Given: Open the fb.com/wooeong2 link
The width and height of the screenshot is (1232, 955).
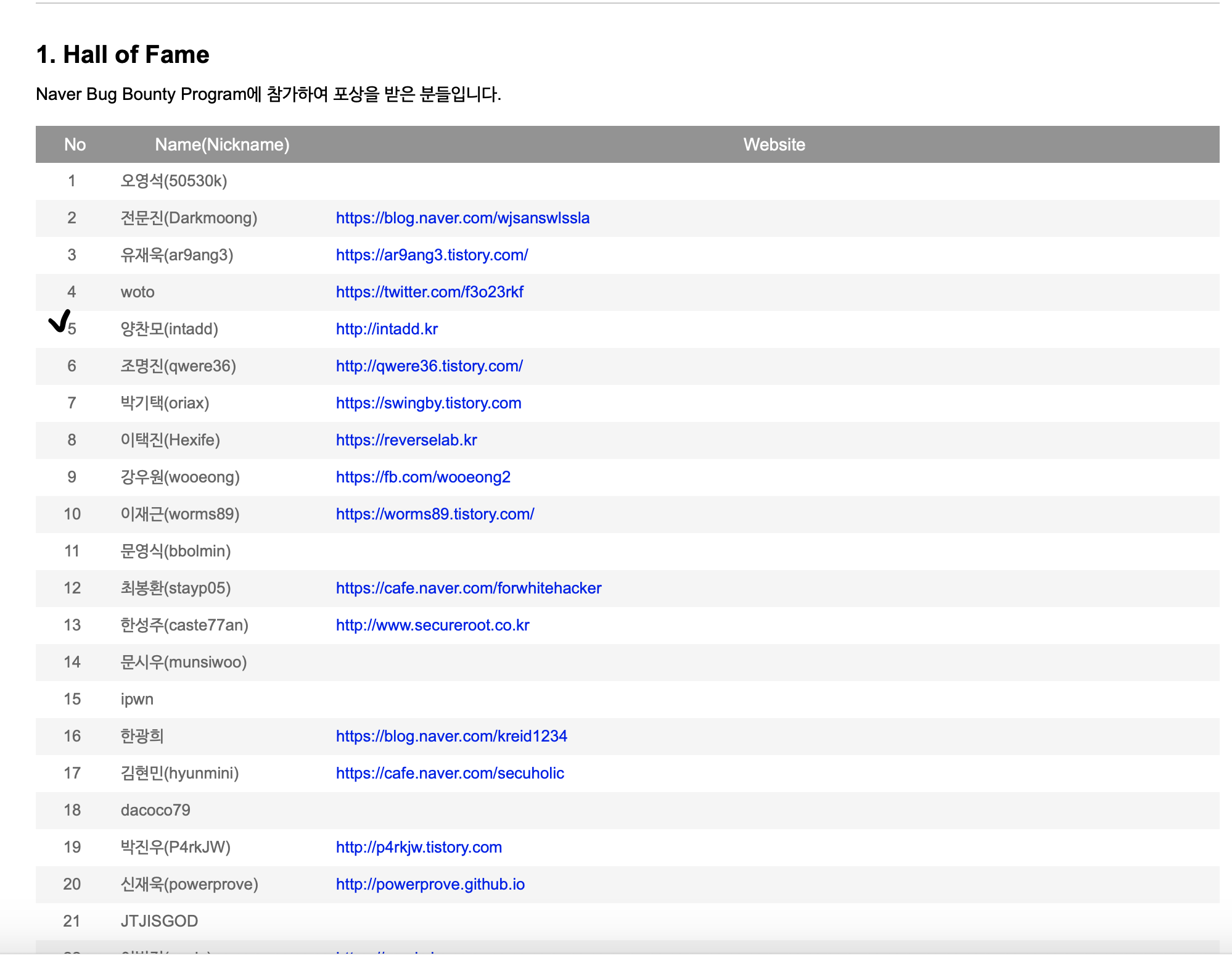Looking at the screenshot, I should point(423,477).
